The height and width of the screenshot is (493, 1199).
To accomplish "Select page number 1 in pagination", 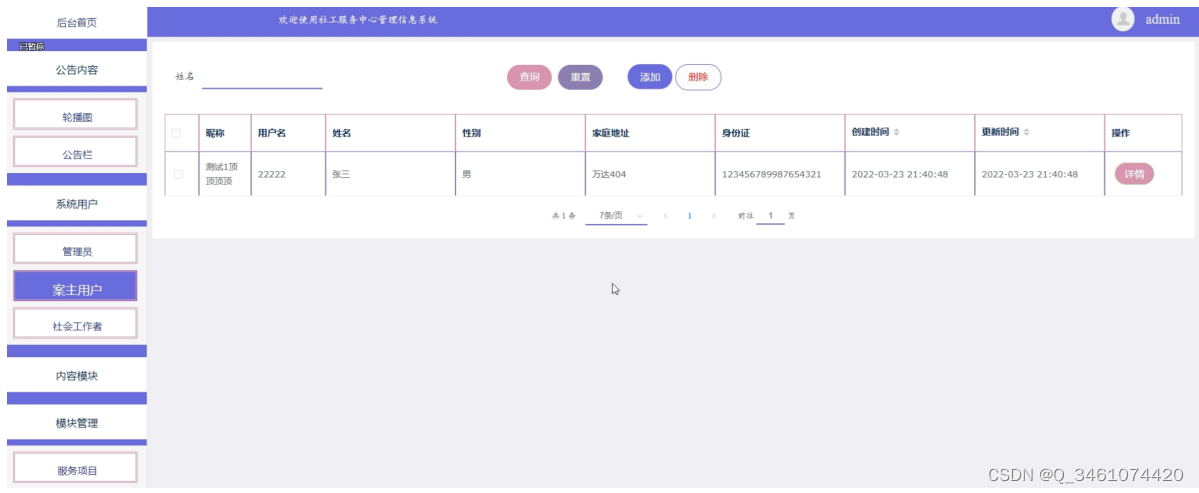I will 689,216.
